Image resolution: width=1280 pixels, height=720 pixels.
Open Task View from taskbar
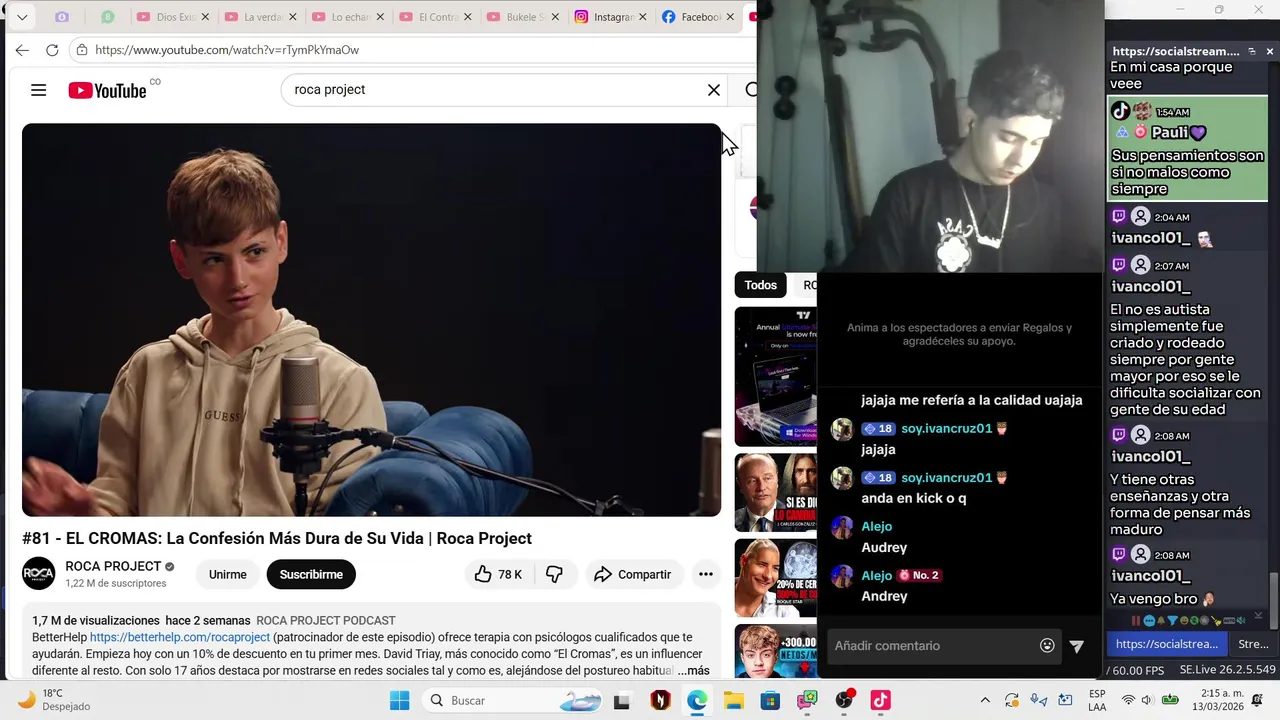click(621, 700)
